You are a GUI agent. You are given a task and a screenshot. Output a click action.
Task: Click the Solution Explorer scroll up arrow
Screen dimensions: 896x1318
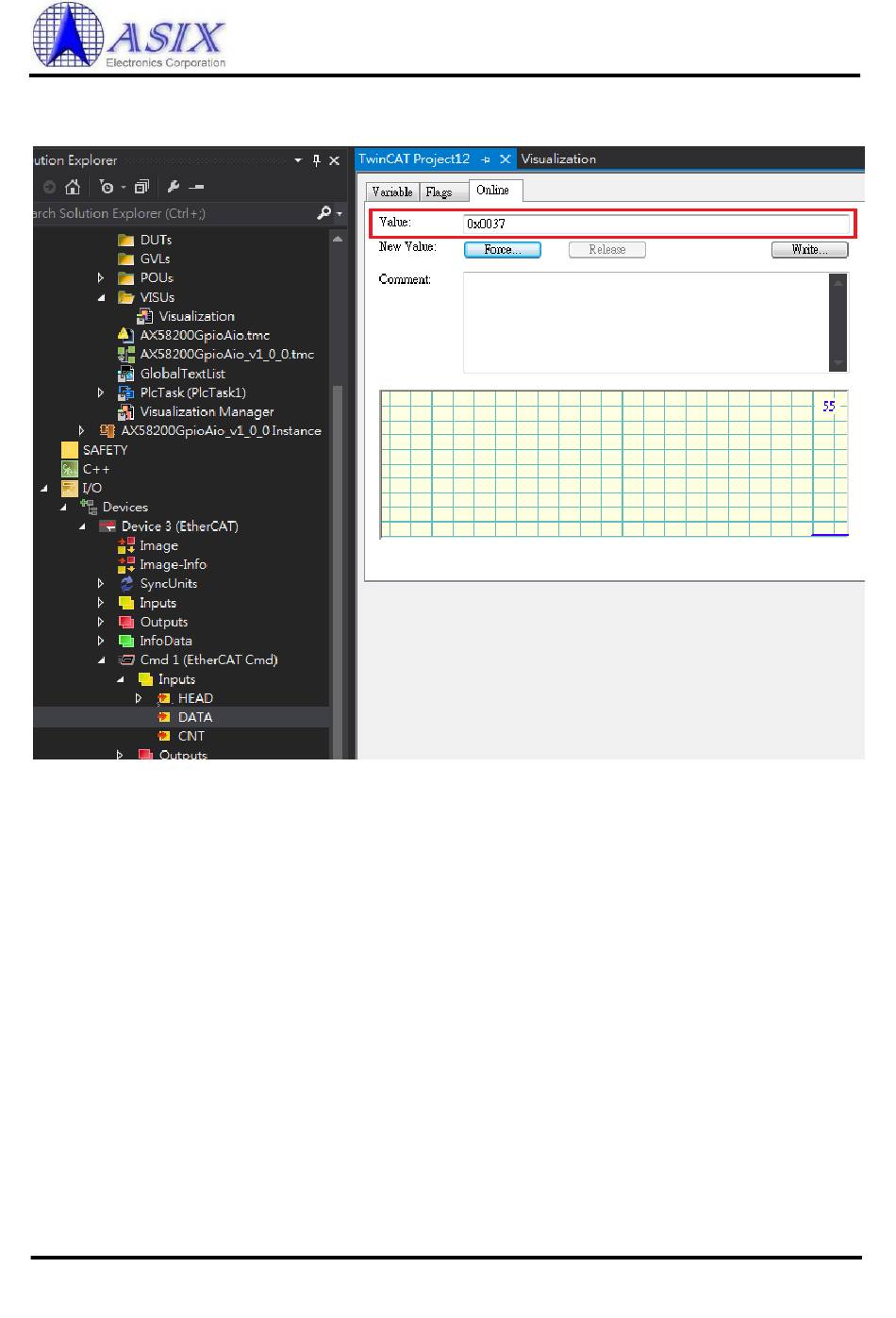338,240
